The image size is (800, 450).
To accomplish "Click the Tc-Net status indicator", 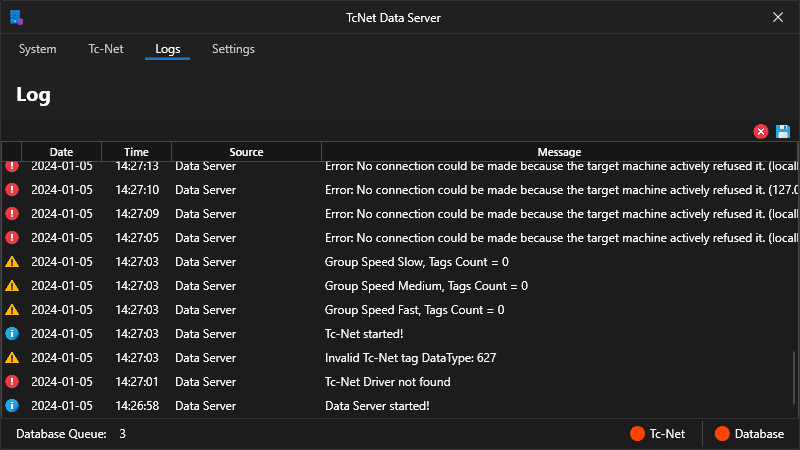I will (658, 434).
